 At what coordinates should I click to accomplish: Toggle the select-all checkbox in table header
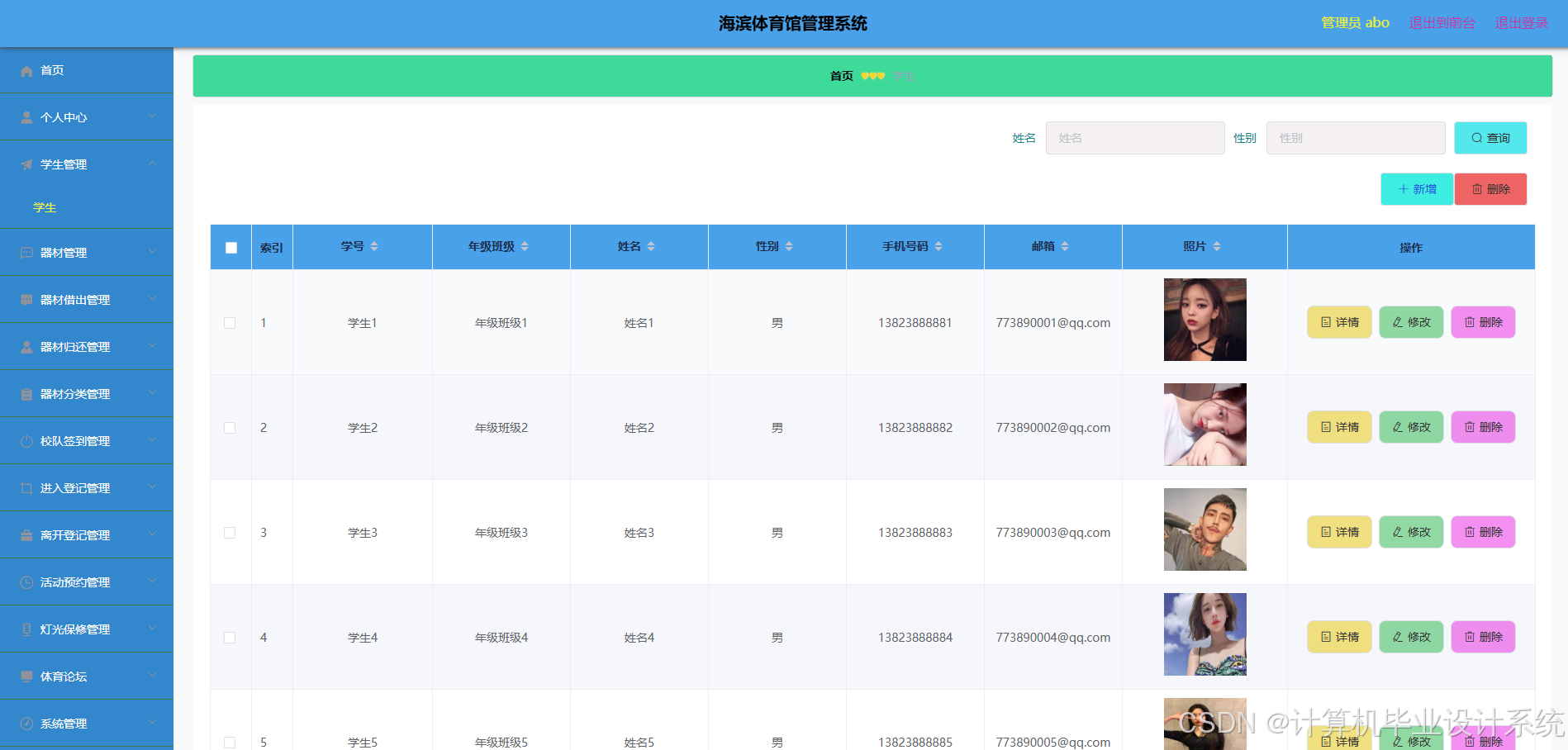click(x=231, y=248)
